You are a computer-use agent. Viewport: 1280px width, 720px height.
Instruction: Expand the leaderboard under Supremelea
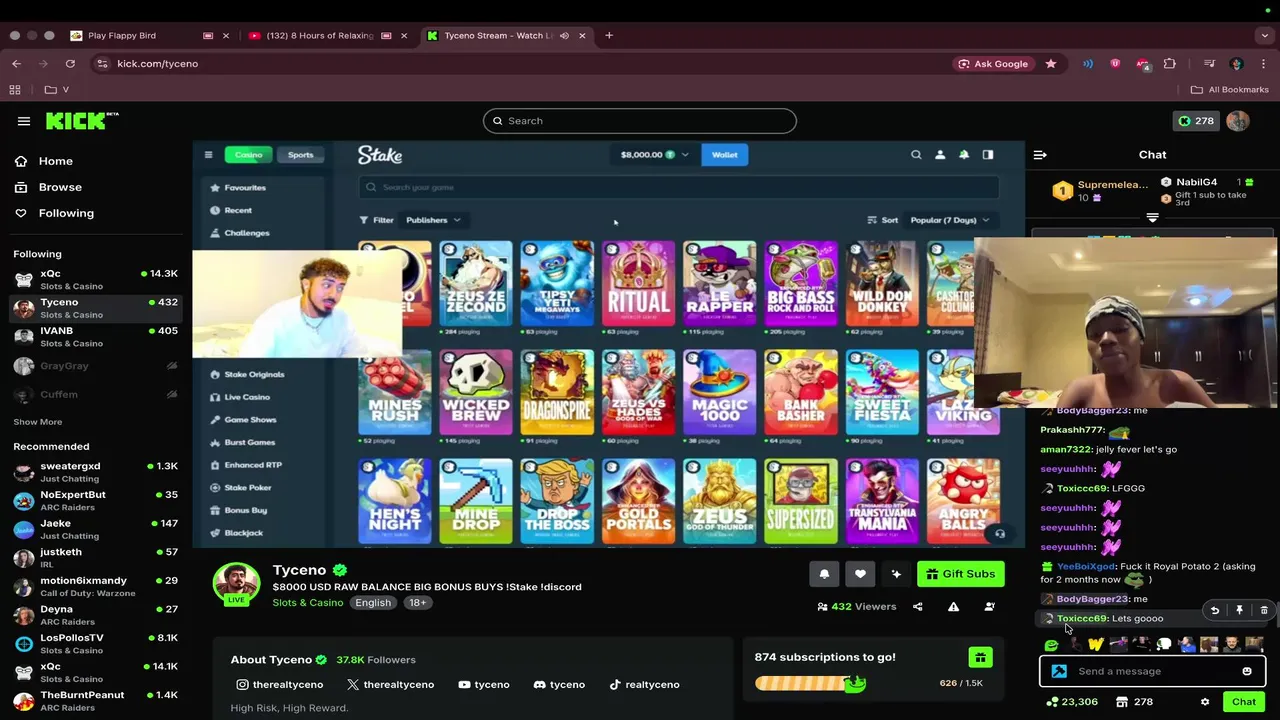click(1152, 218)
